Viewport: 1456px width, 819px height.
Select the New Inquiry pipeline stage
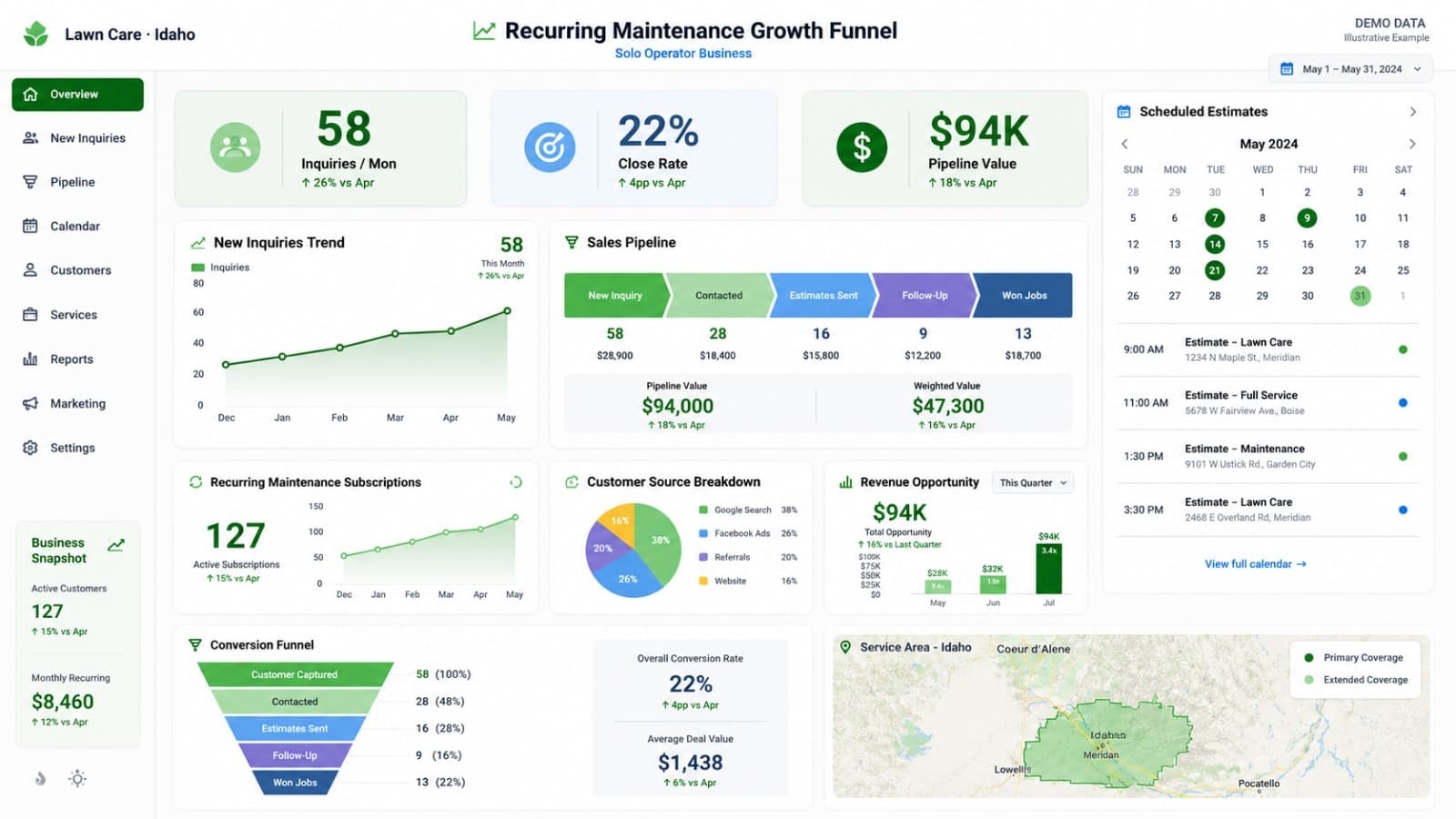point(616,296)
